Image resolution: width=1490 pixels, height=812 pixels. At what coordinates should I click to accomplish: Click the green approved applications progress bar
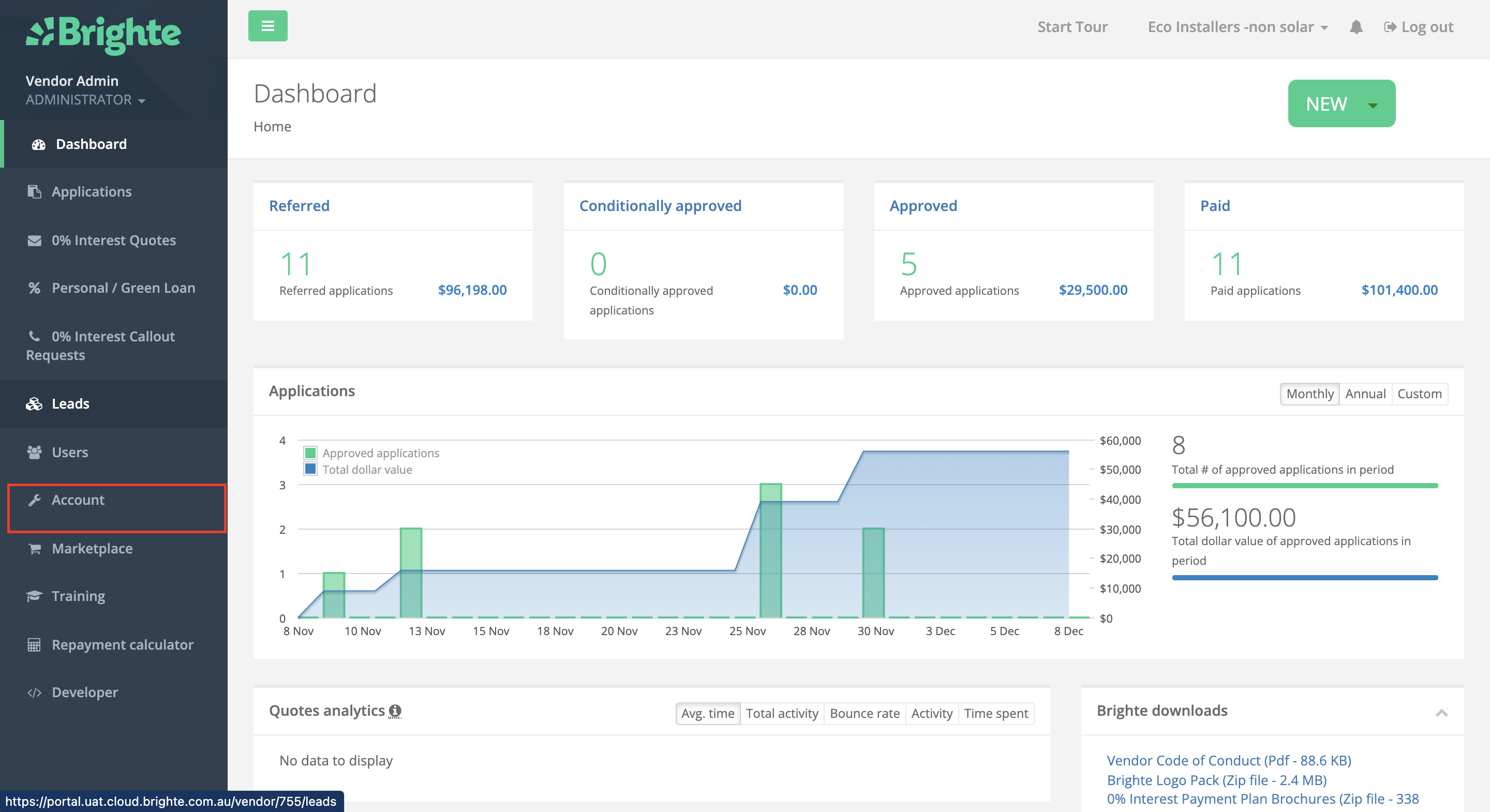pos(1304,486)
